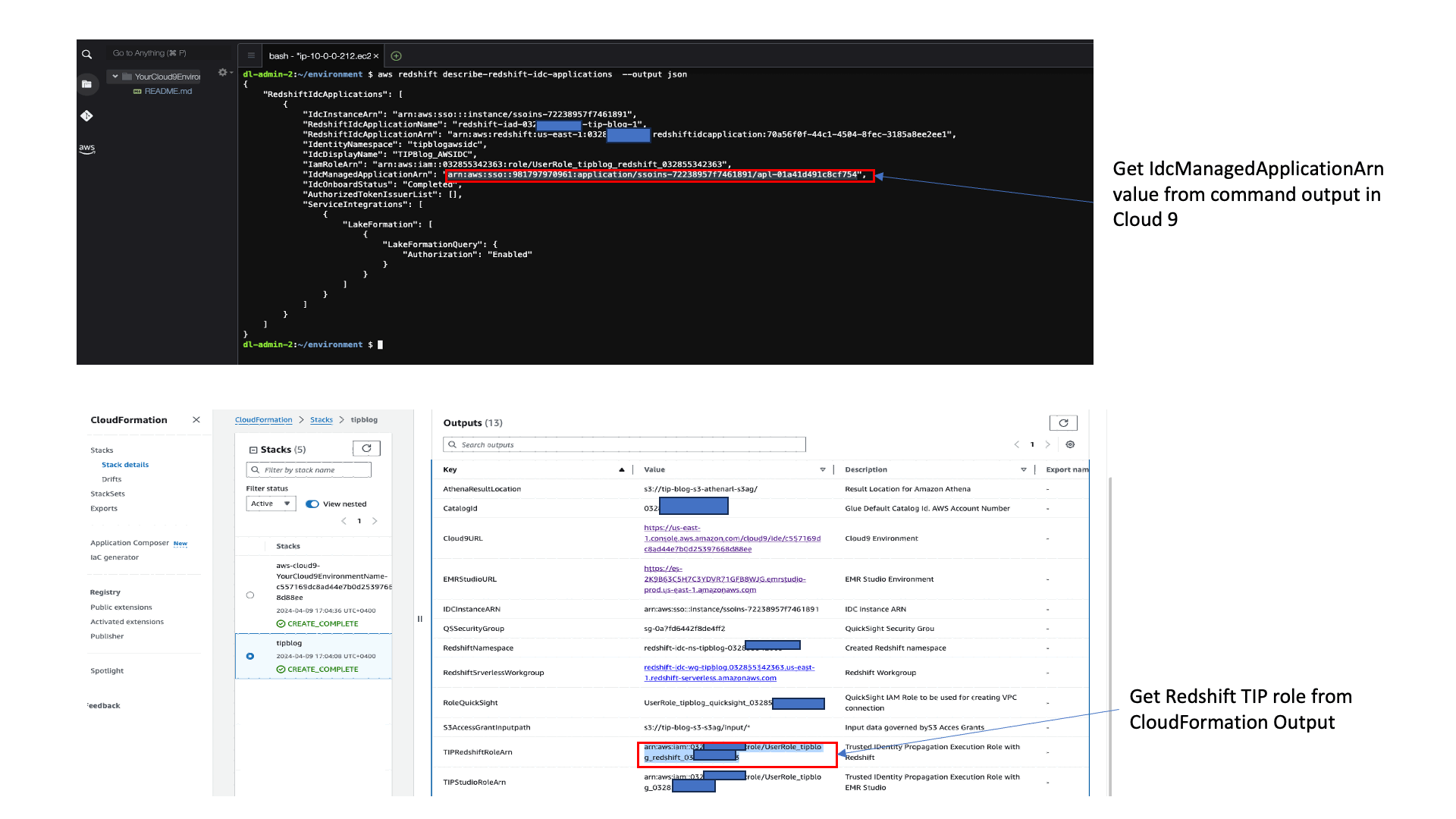Sort outputs by Value column arrow

click(x=823, y=470)
